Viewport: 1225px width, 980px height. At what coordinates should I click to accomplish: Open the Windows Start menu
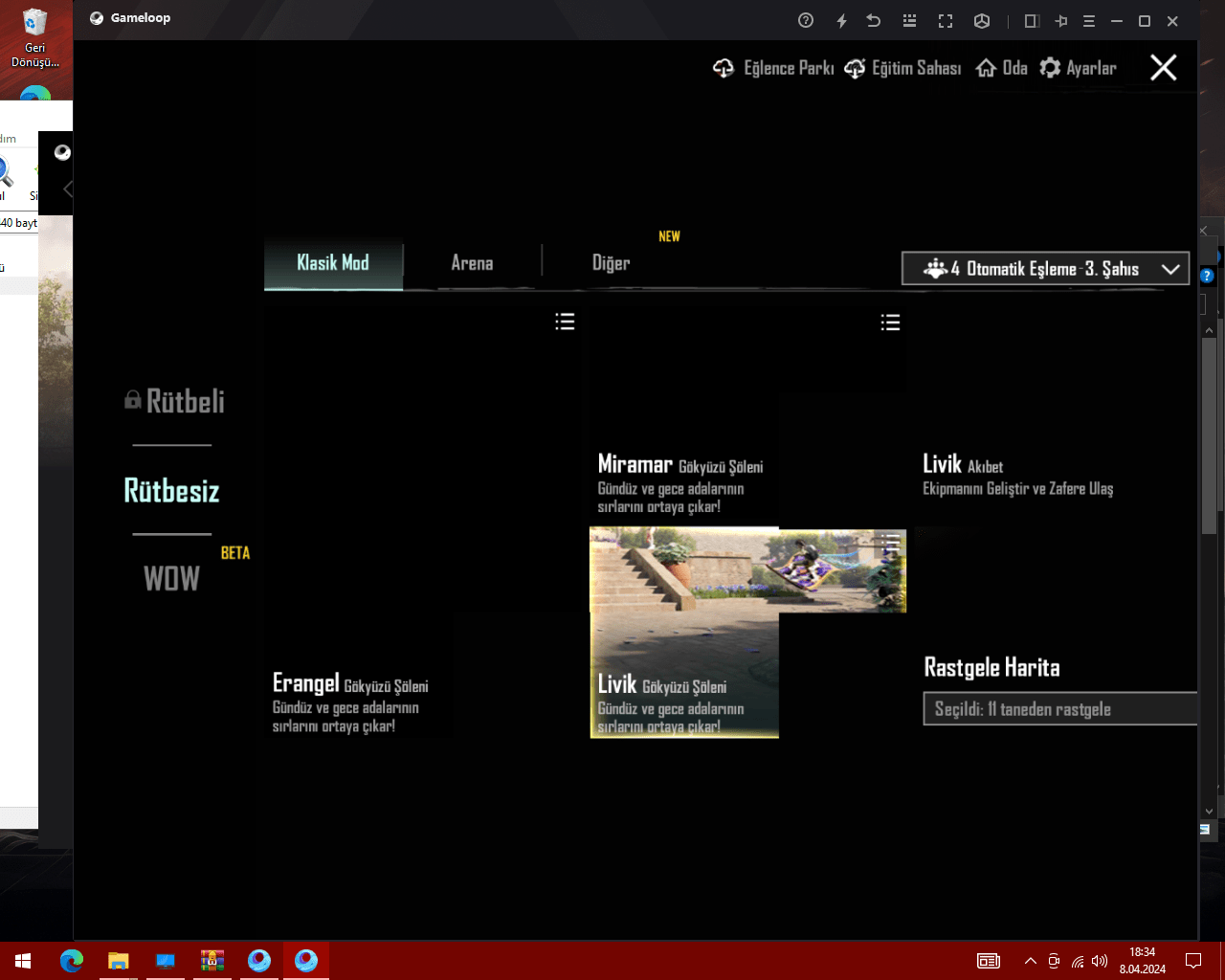[x=23, y=960]
